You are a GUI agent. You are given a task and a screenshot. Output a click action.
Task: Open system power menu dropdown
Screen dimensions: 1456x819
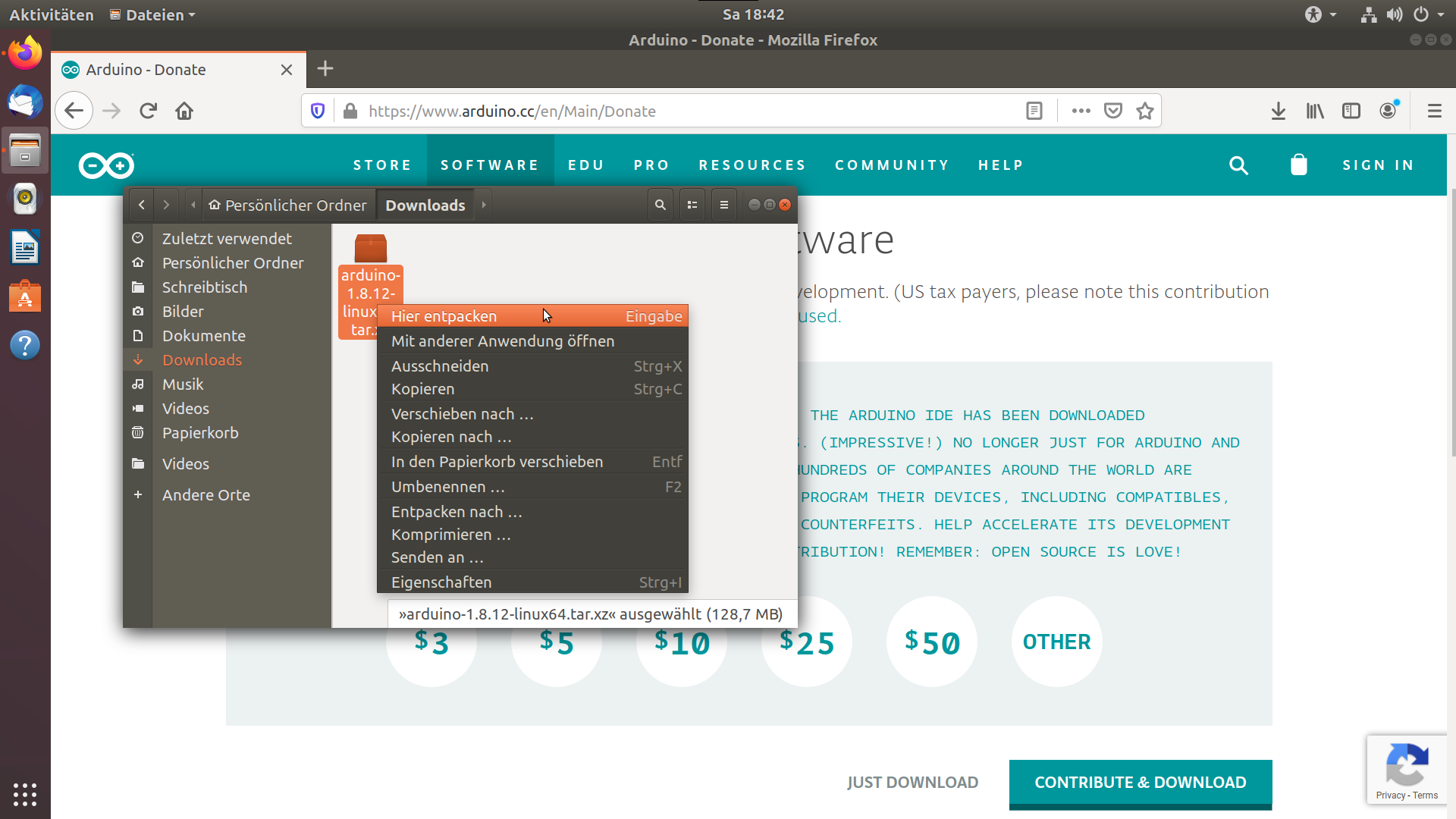(1429, 14)
